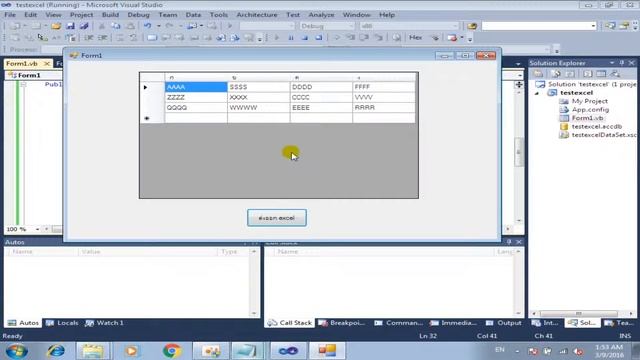640x360 pixels.
Task: Click Solution Explorer Refresh icon
Action: [x=570, y=74]
